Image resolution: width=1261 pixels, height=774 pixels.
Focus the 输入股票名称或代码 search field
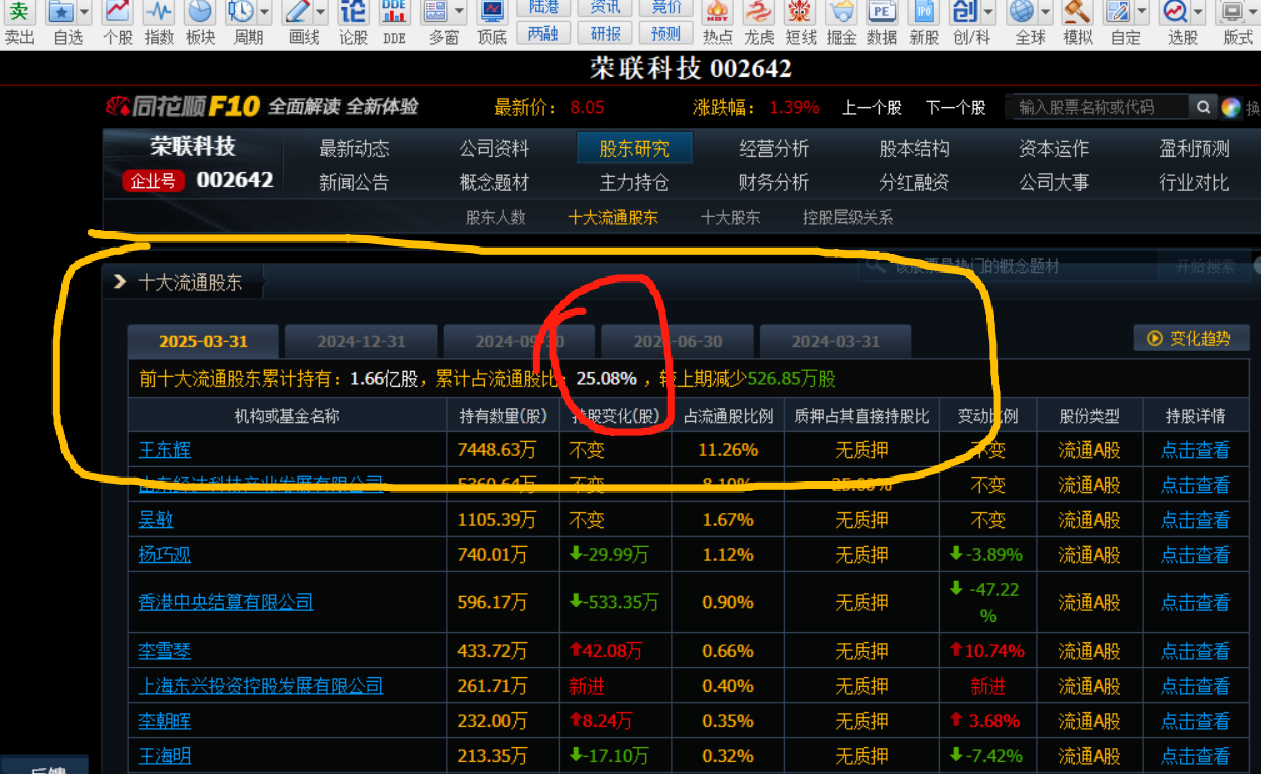click(x=1097, y=107)
